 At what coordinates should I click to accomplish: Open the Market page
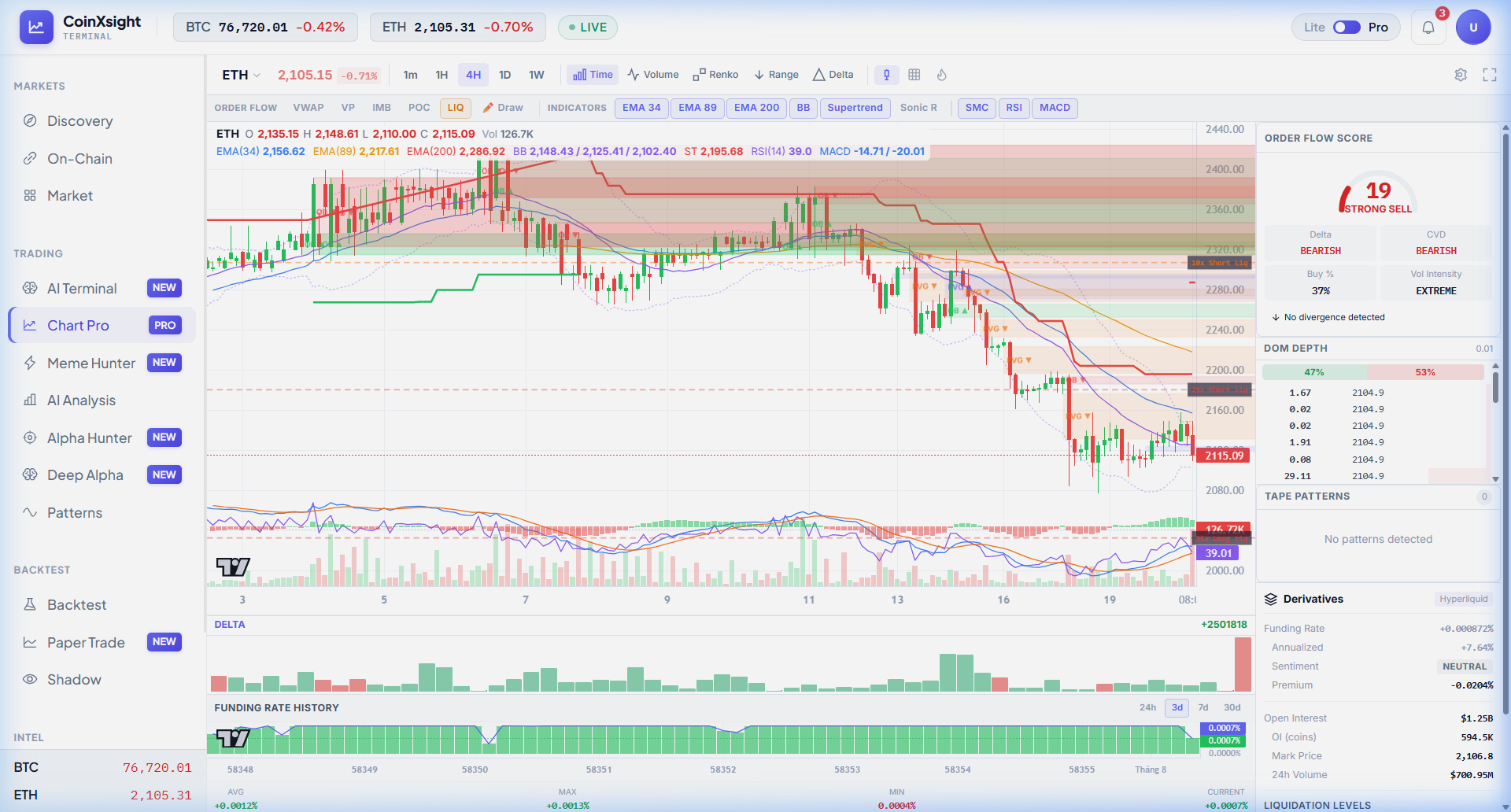102,196
